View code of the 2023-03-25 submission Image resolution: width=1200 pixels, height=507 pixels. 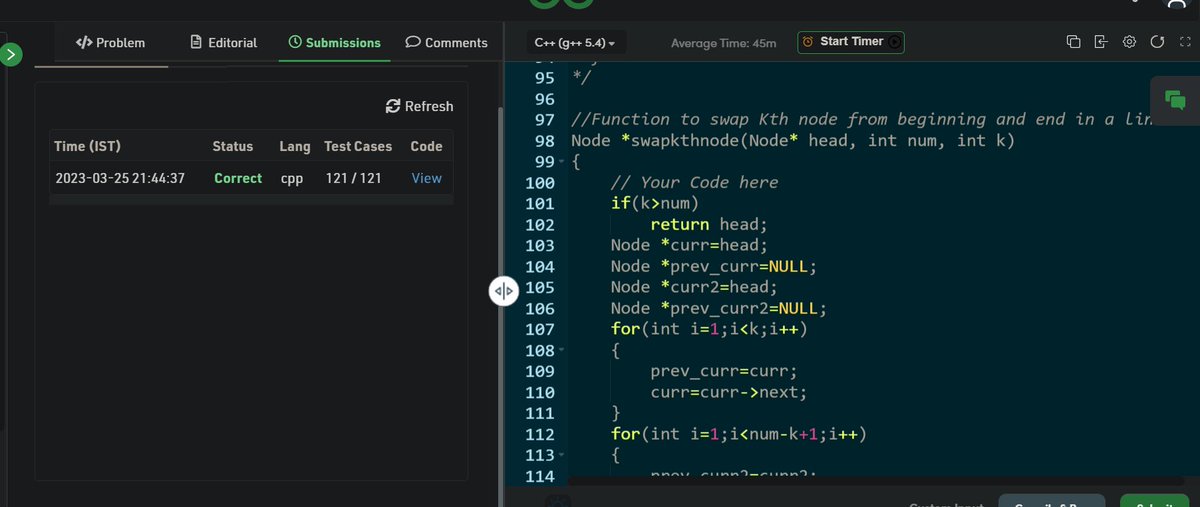(x=426, y=178)
